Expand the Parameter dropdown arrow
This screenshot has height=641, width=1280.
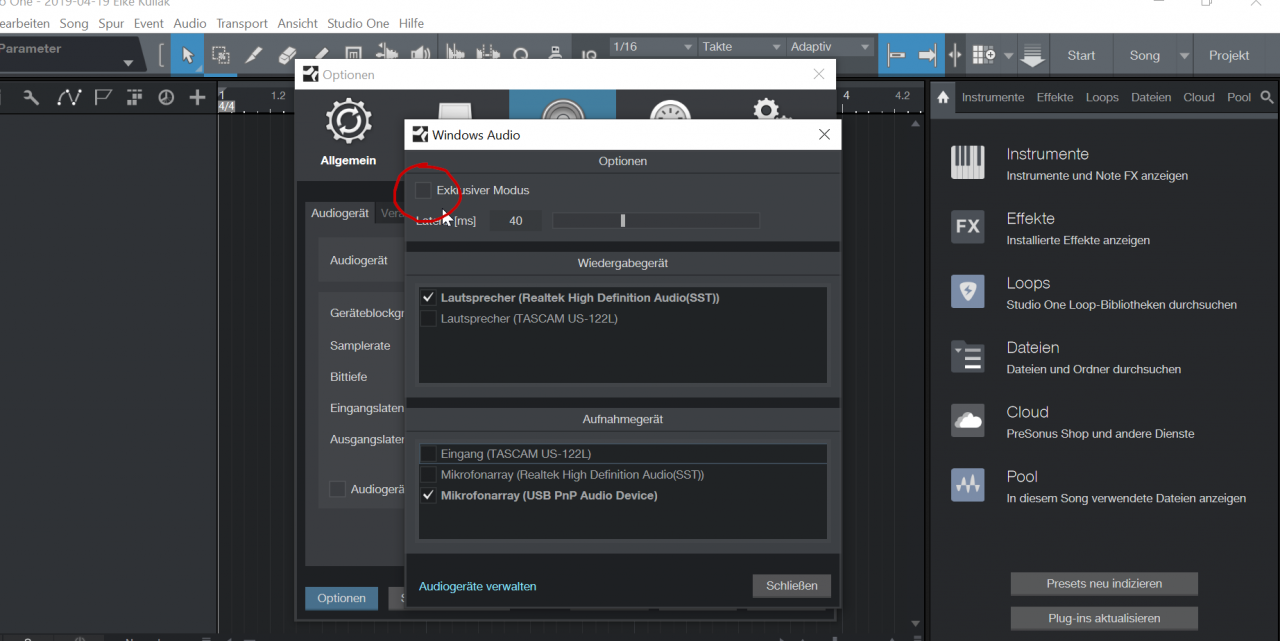click(128, 64)
